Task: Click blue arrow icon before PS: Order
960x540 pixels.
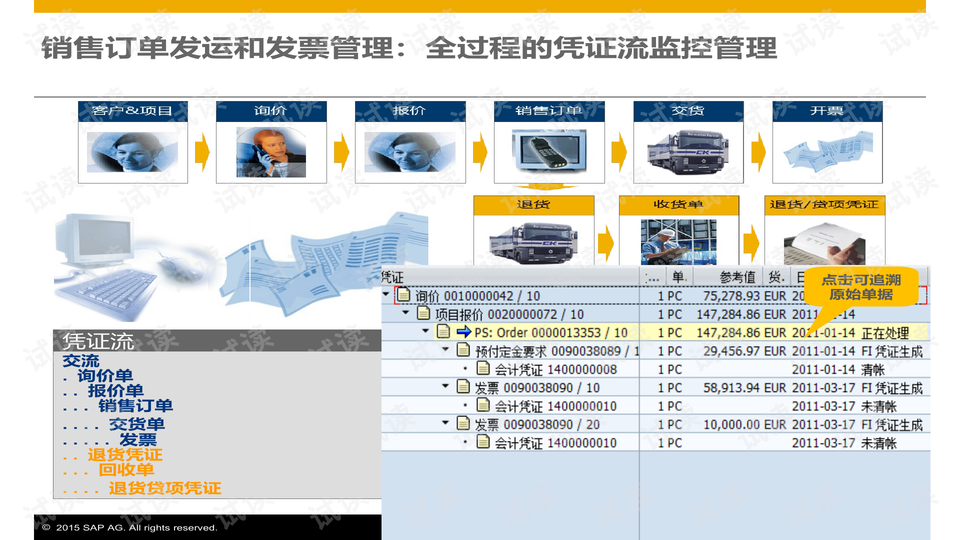Action: (x=463, y=332)
